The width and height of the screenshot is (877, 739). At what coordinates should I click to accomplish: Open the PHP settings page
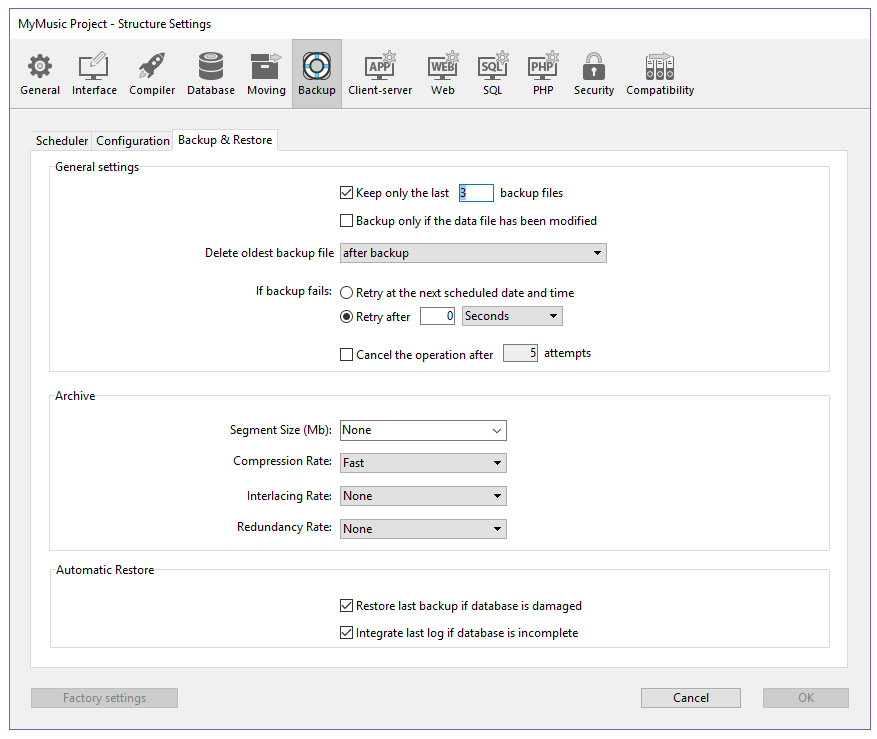click(543, 74)
